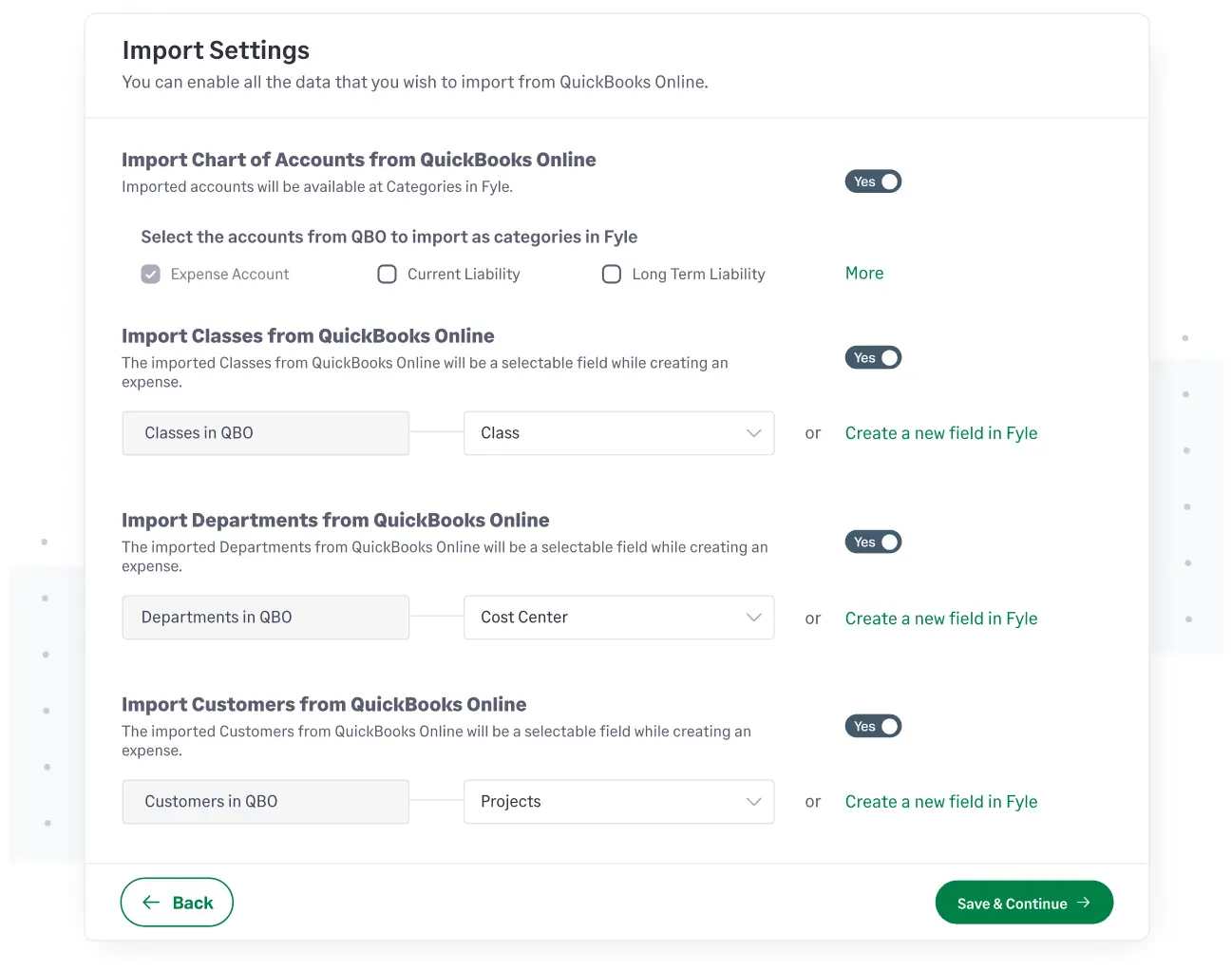The height and width of the screenshot is (971, 1232).
Task: Click the Customers in QBO field
Action: [265, 802]
